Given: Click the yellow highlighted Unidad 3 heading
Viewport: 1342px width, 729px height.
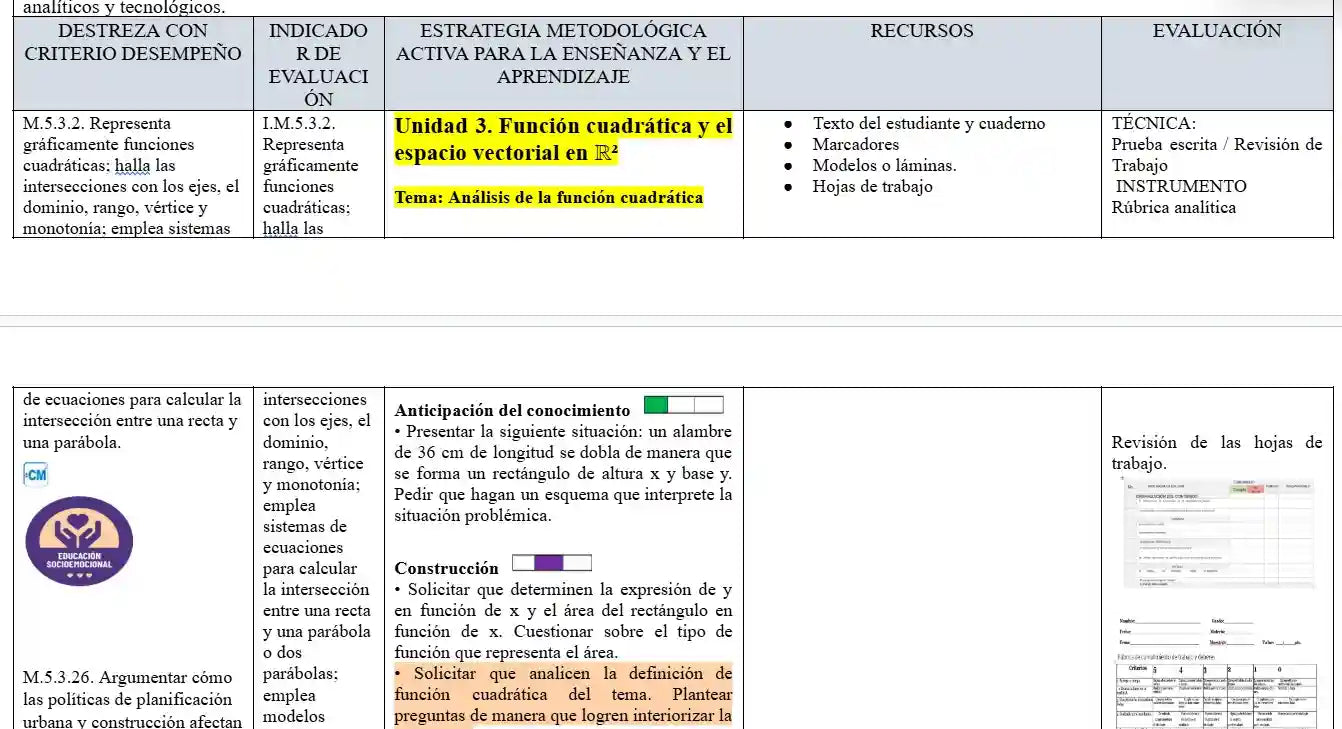Looking at the screenshot, I should tap(563, 140).
